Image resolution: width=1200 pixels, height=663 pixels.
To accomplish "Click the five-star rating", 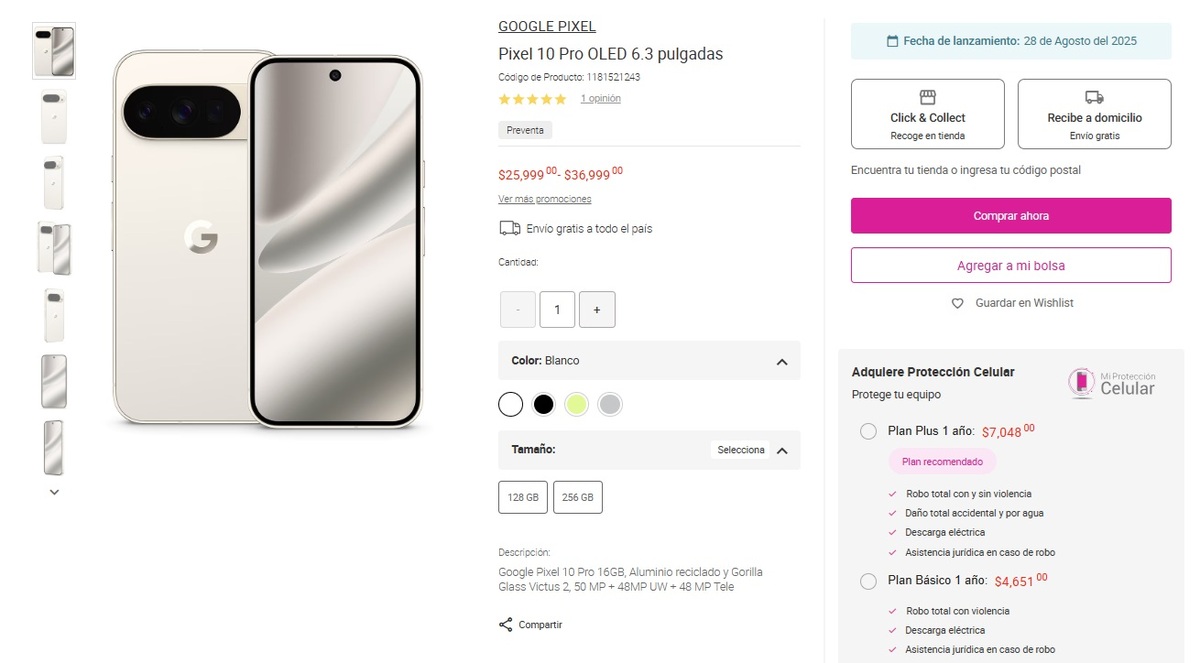I will point(532,99).
